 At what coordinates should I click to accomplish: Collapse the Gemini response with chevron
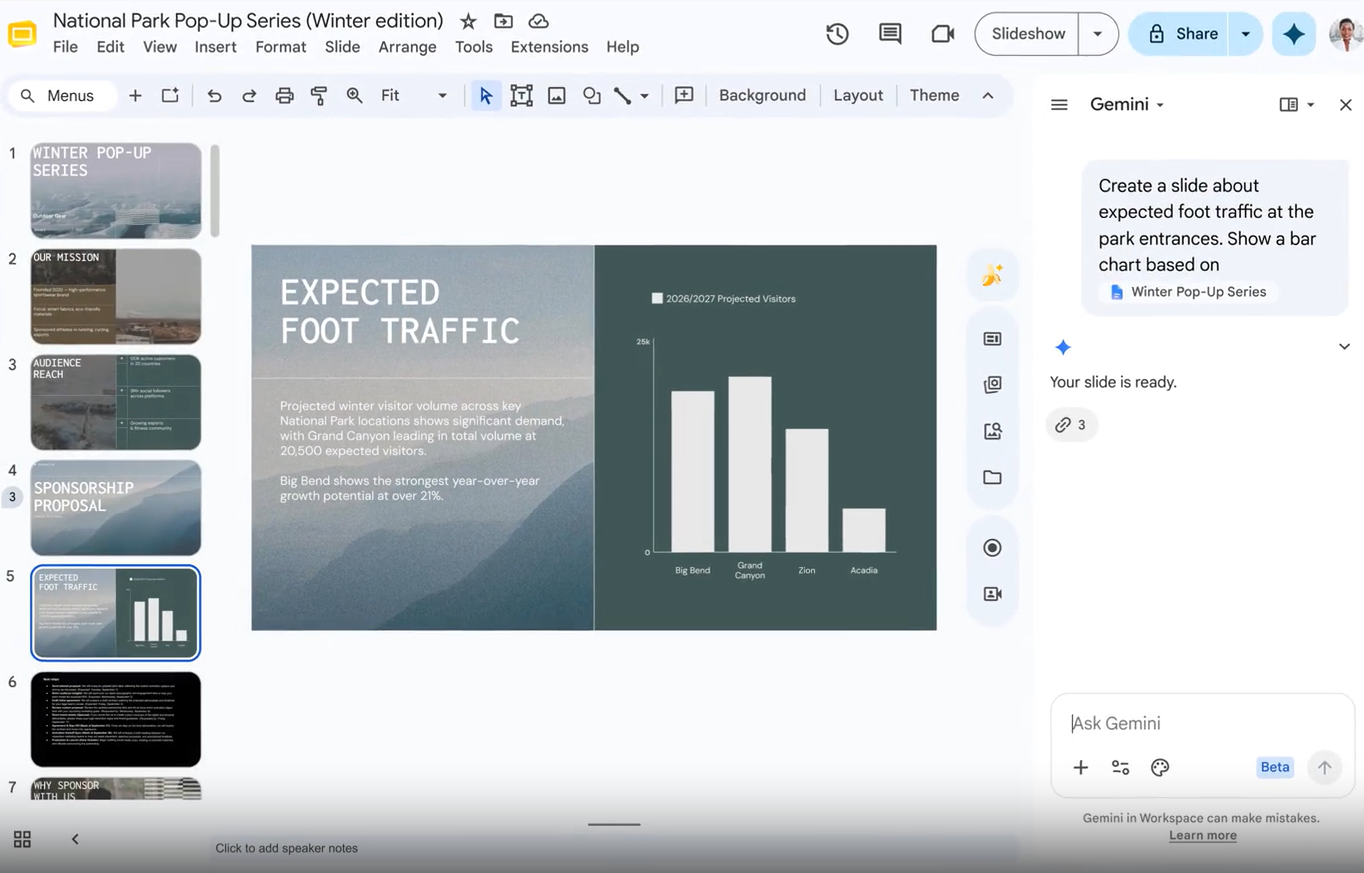tap(1345, 347)
